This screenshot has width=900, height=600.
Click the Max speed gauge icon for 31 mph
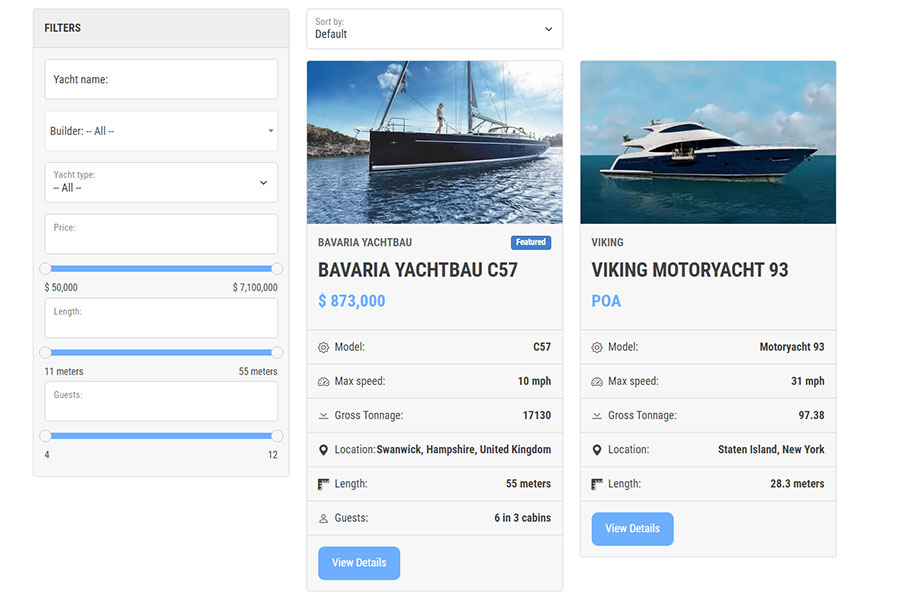click(597, 382)
